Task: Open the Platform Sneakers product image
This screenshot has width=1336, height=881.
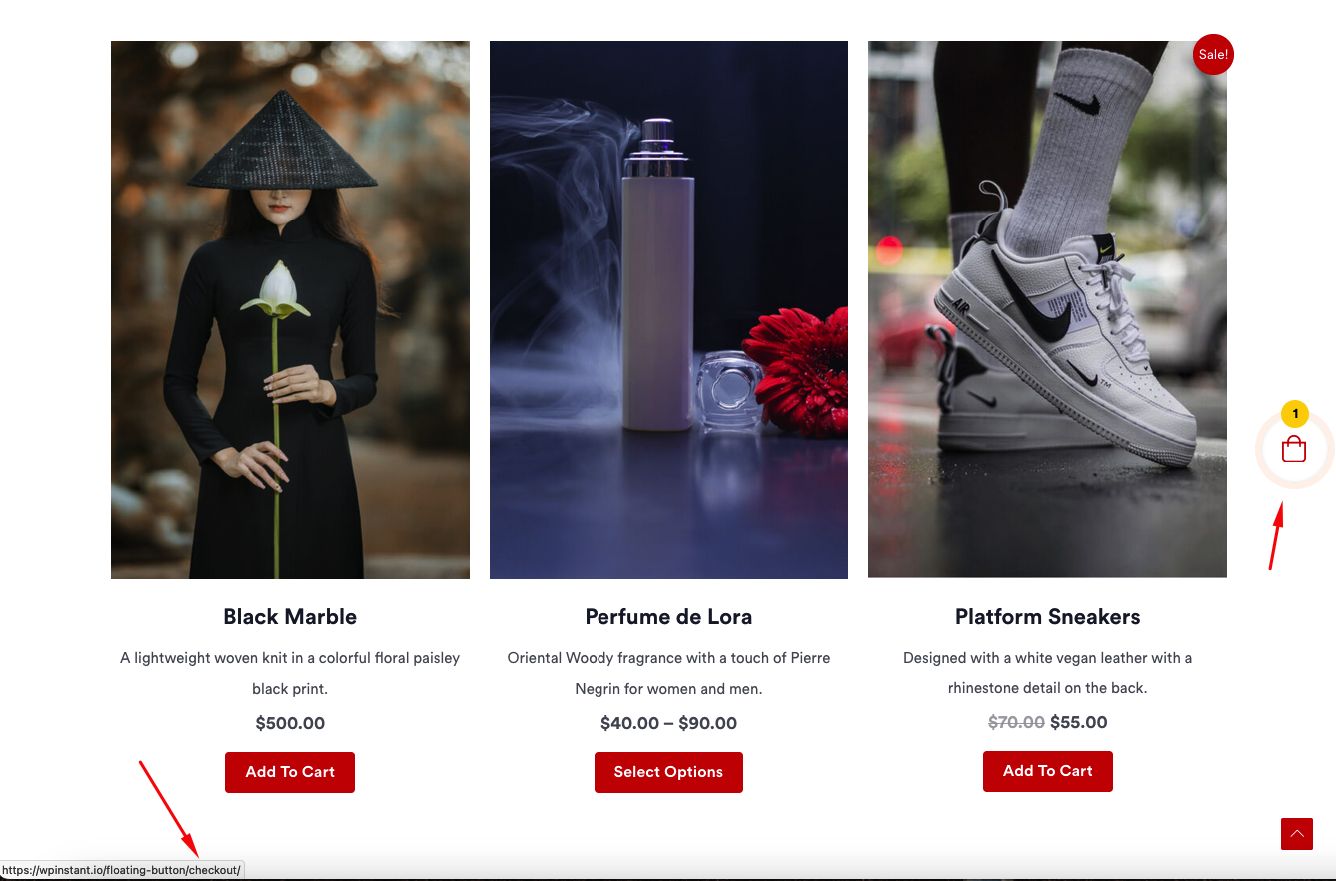Action: pyautogui.click(x=1047, y=309)
